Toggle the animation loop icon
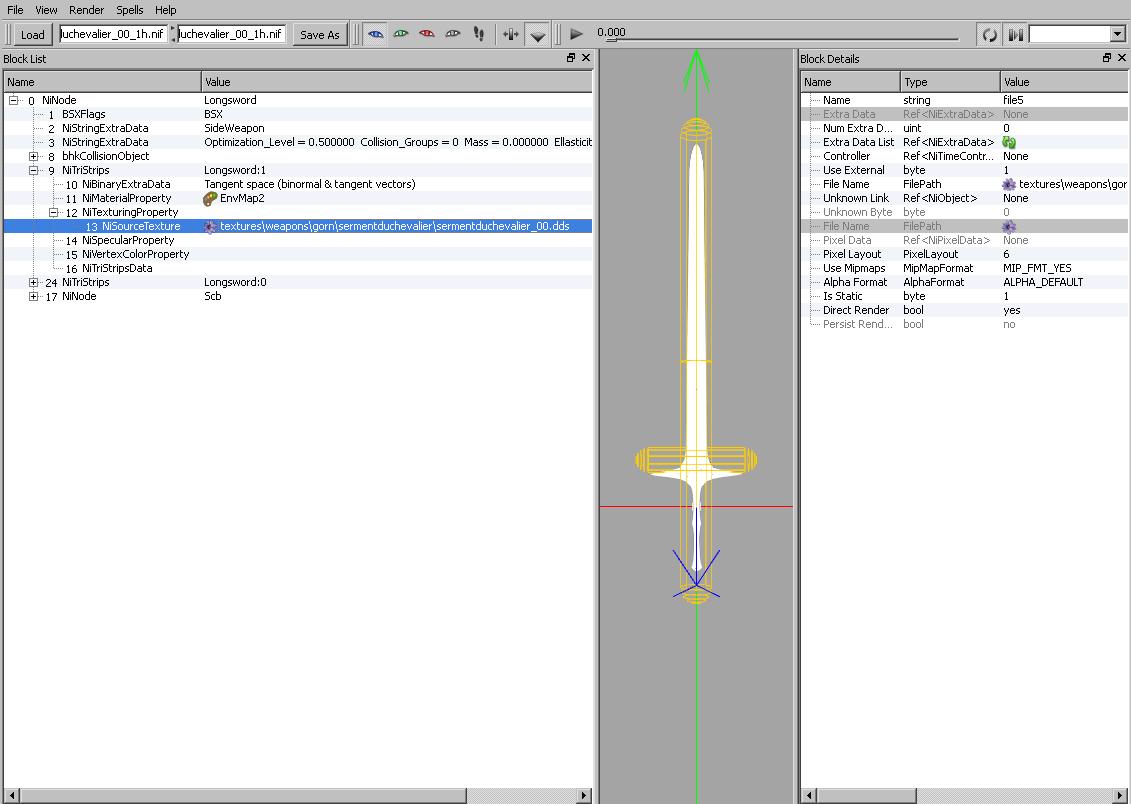 click(x=990, y=35)
